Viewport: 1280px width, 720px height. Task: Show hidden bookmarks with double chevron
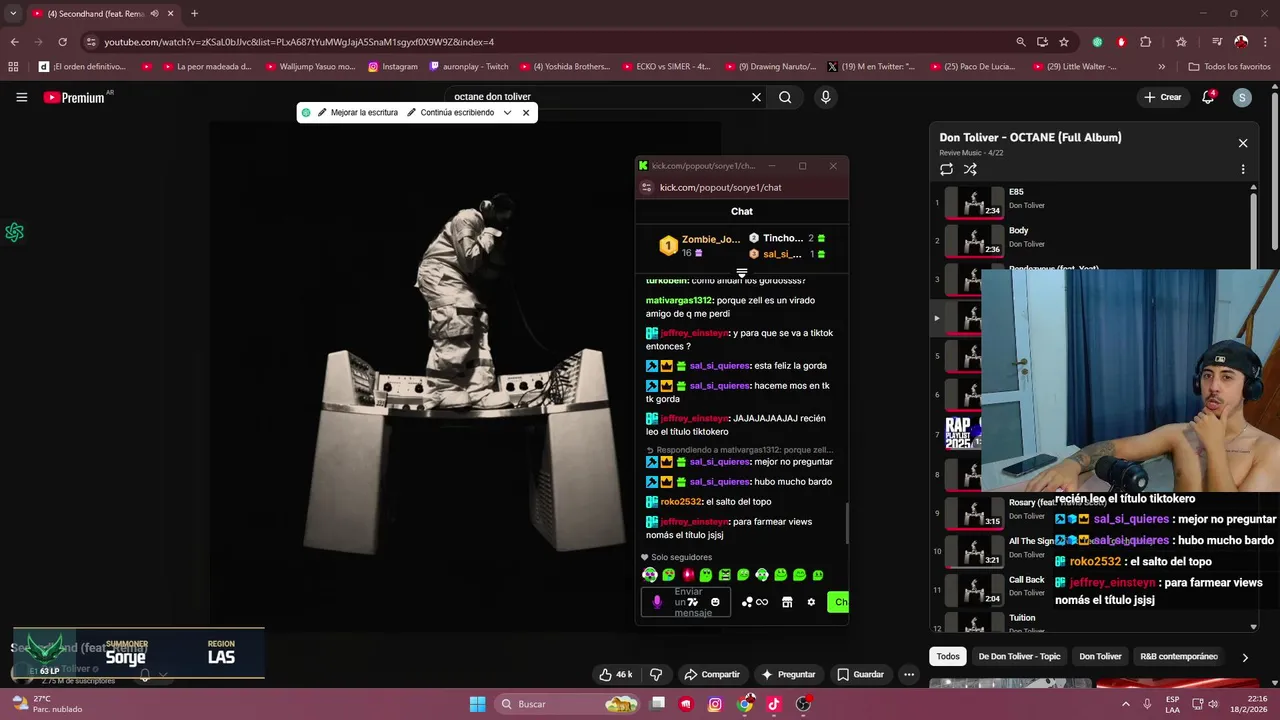1161,67
